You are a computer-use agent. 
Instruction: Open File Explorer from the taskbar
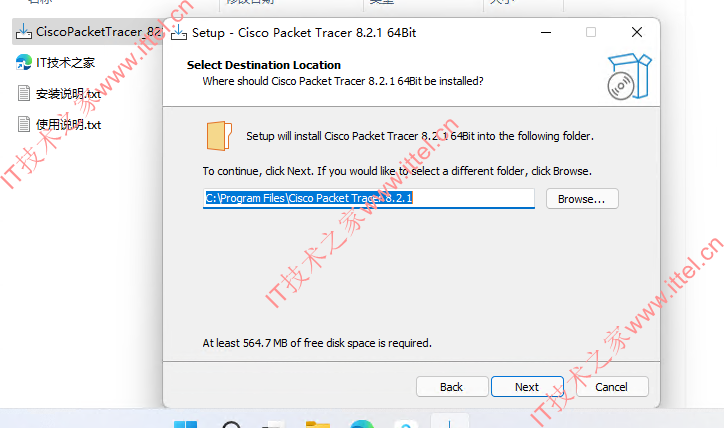[x=318, y=424]
